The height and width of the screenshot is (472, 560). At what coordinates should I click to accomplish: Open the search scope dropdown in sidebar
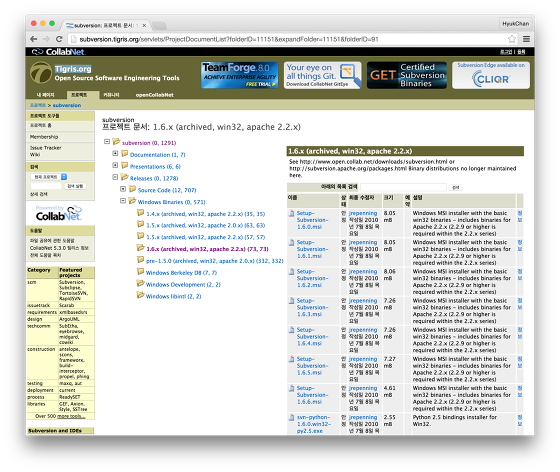49,177
